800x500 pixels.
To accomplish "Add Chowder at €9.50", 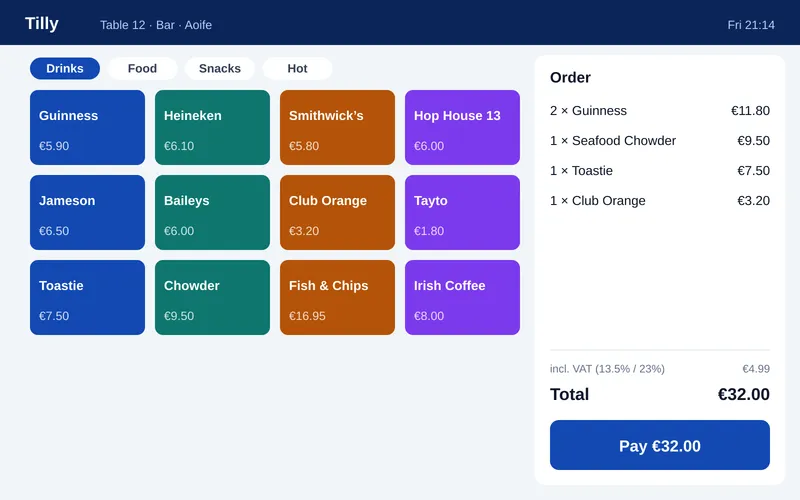I will pos(212,297).
